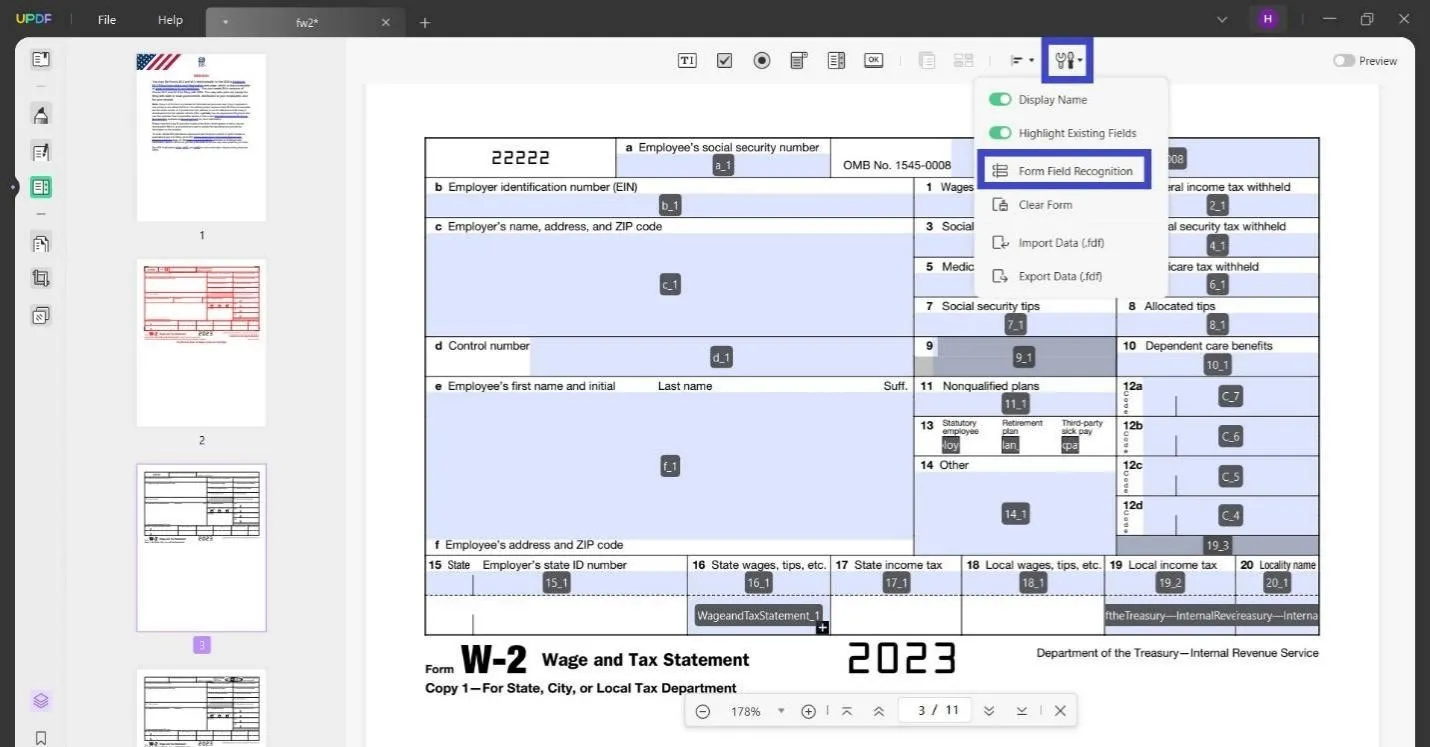This screenshot has width=1430, height=747.
Task: Toggle Highlight Existing Fields switch
Action: (1000, 133)
